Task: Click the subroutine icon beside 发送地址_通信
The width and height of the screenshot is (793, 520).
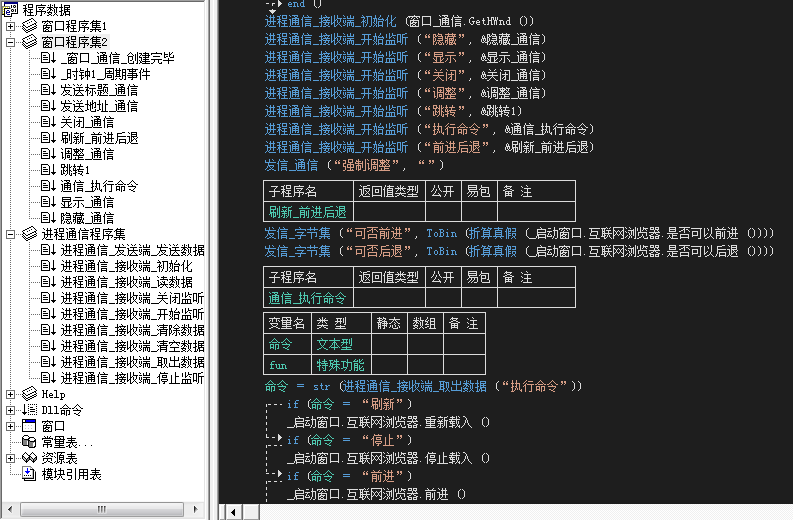Action: pos(48,106)
